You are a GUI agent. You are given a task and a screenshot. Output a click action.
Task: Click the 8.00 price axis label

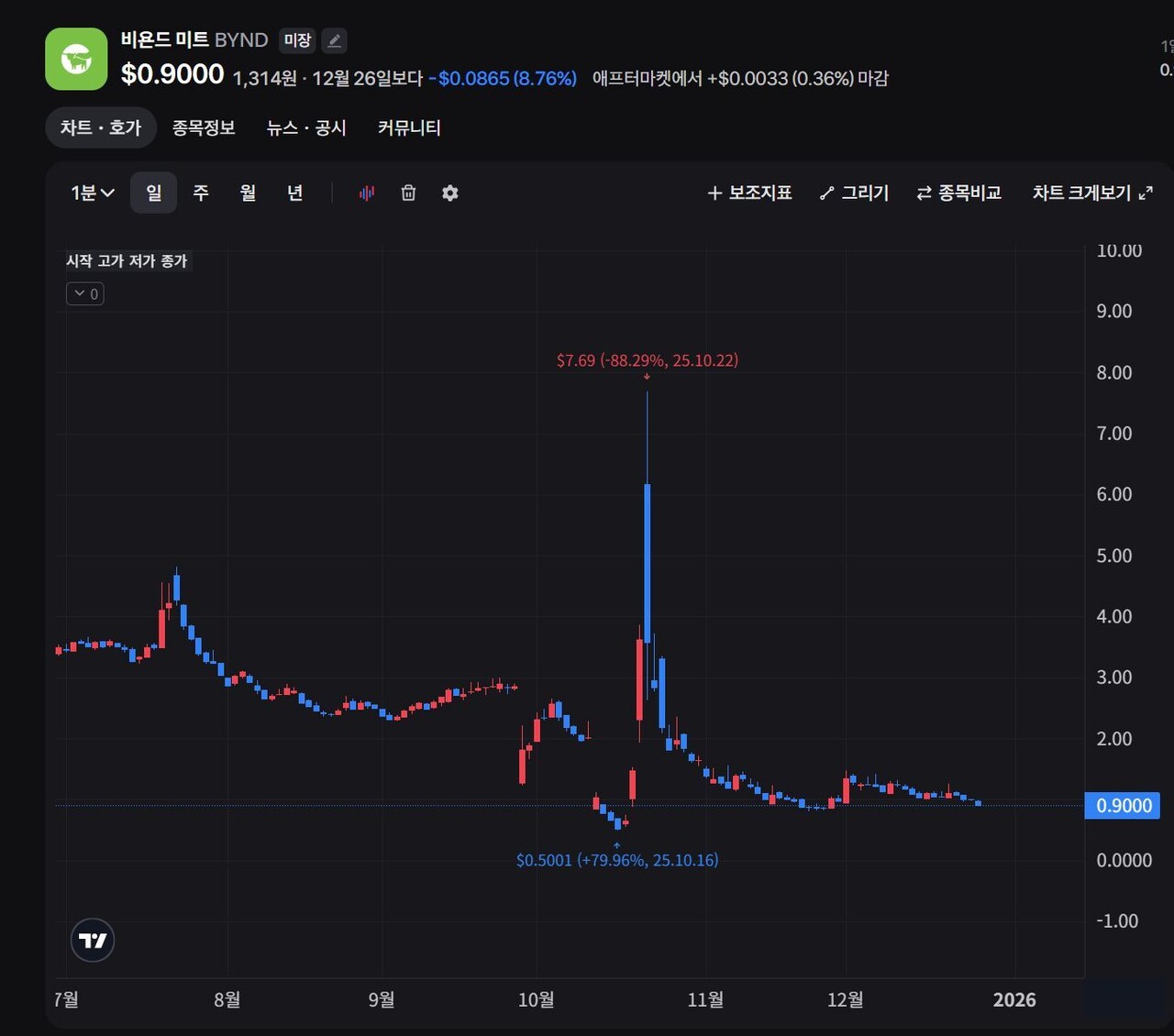pyautogui.click(x=1114, y=372)
